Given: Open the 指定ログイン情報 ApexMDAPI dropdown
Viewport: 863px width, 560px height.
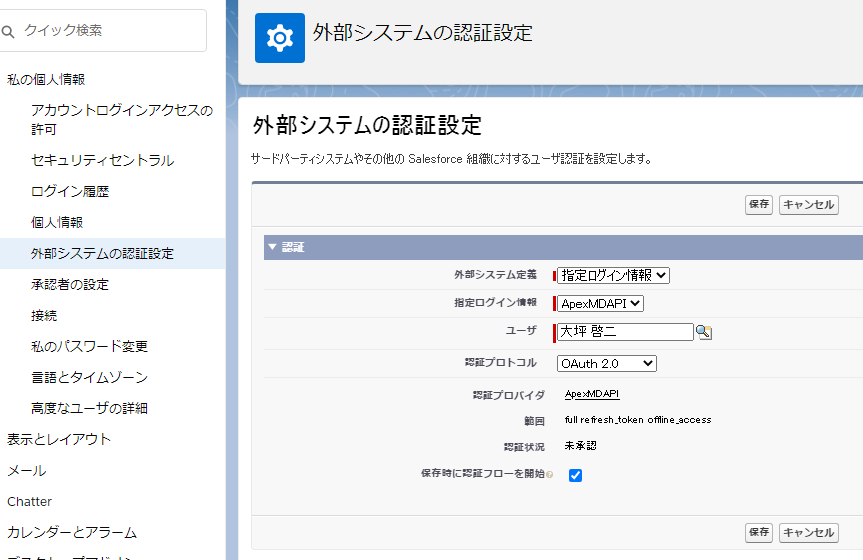Looking at the screenshot, I should [600, 303].
